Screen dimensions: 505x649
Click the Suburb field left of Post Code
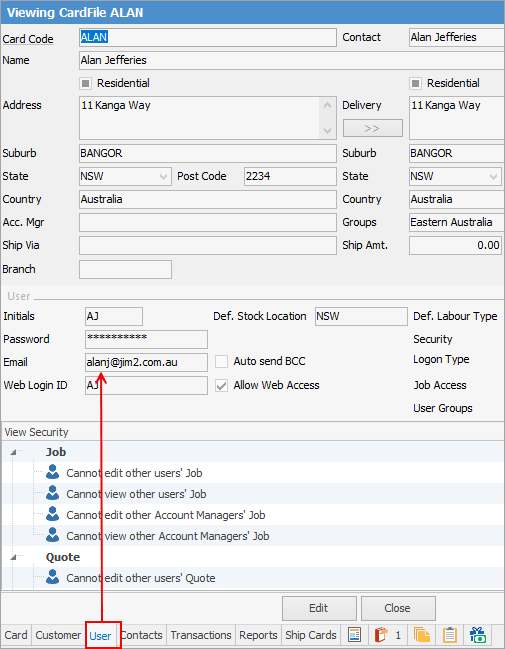[x=208, y=154]
